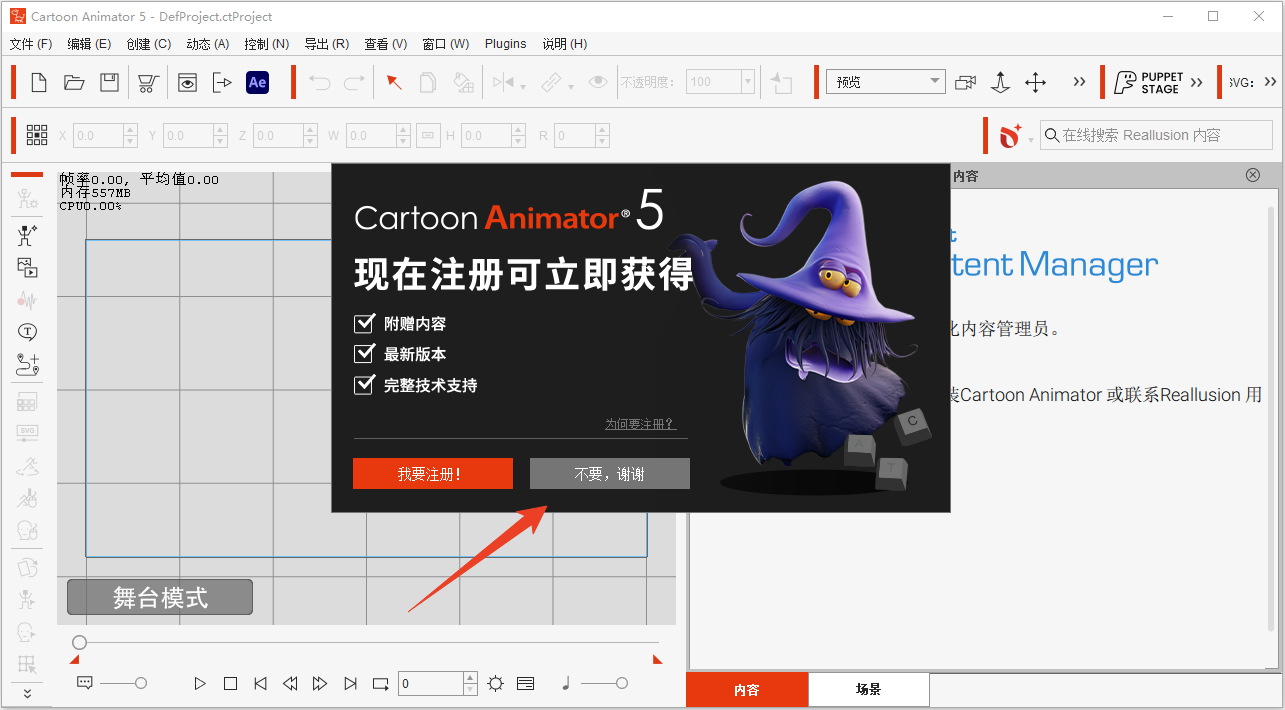
Task: Open the 文件 (F) menu
Action: click(x=31, y=44)
